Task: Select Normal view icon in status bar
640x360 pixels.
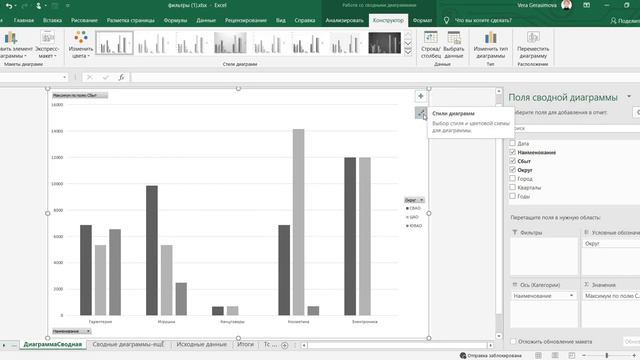Action: 538,356
